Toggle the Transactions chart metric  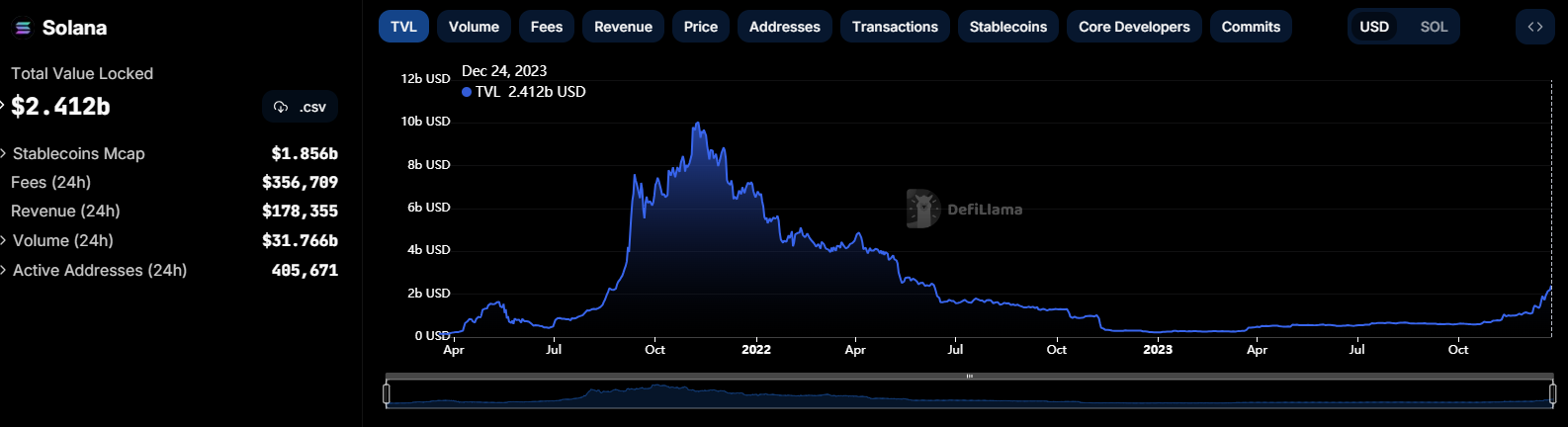(895, 27)
